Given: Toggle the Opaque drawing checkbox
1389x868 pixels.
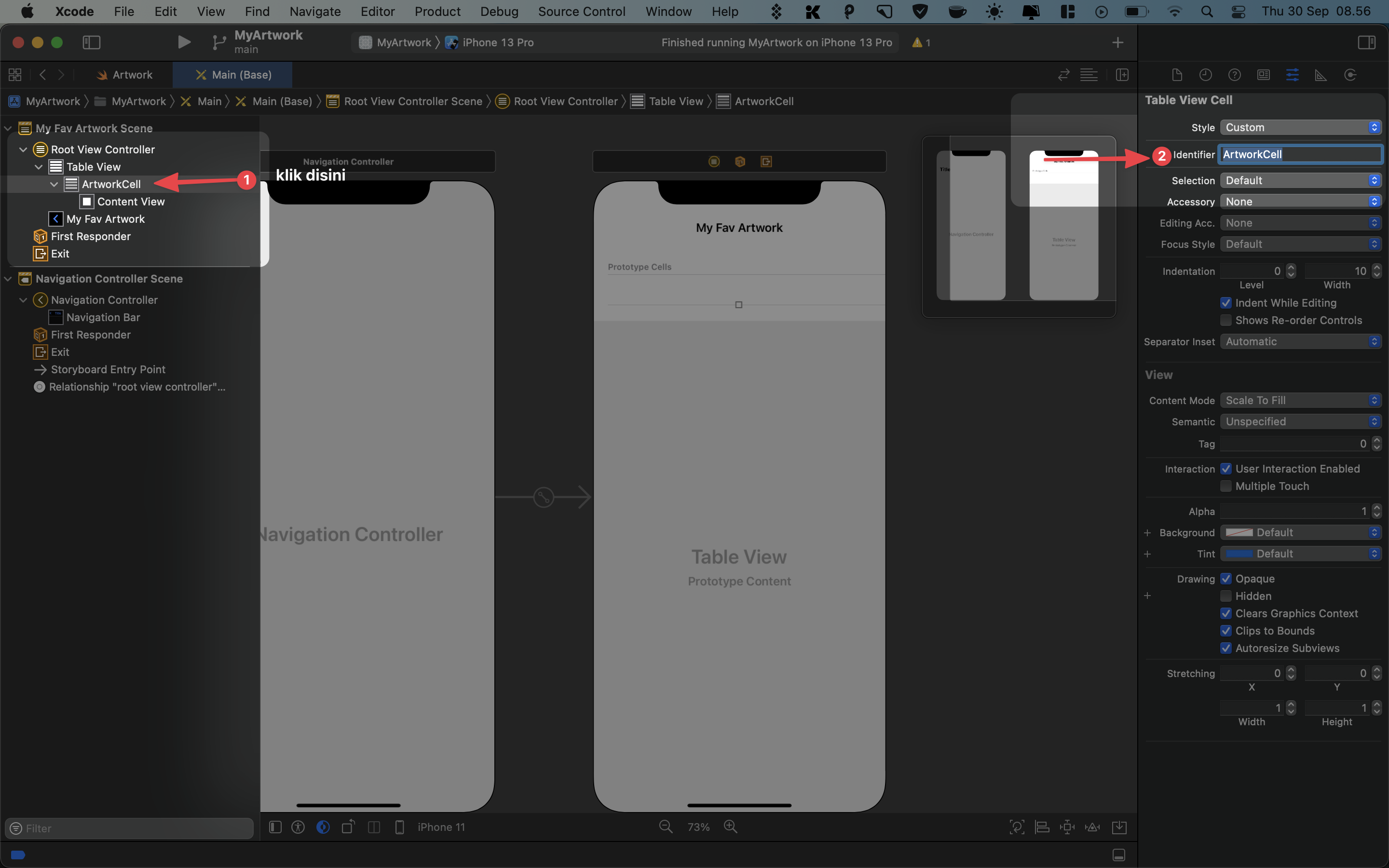Looking at the screenshot, I should pyautogui.click(x=1226, y=578).
